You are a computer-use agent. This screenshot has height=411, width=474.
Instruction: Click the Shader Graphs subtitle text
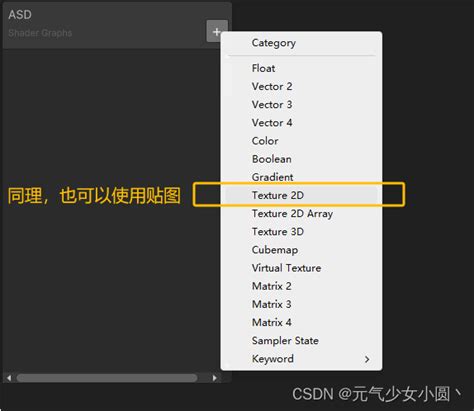(x=40, y=33)
